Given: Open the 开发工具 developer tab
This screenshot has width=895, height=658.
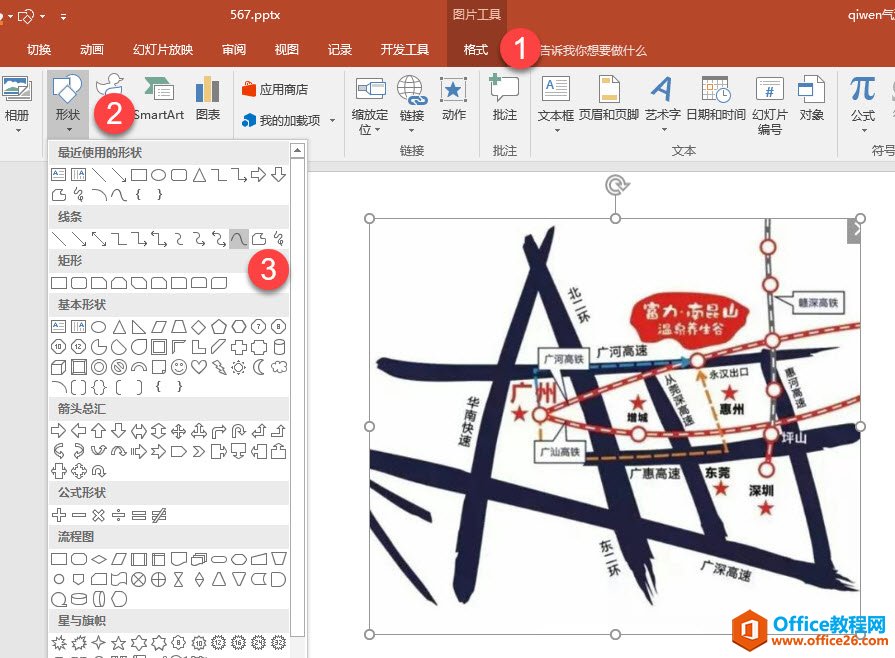Looking at the screenshot, I should click(x=405, y=50).
